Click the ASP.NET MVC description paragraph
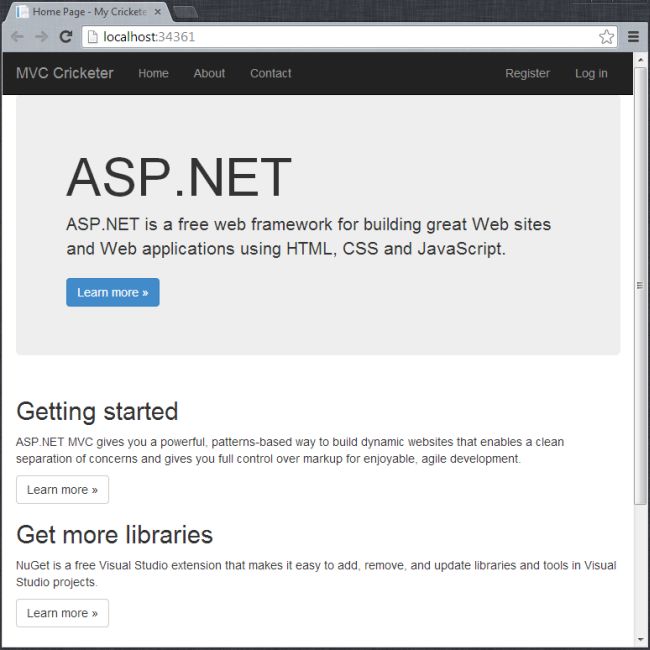The height and width of the screenshot is (650, 650). 290,450
